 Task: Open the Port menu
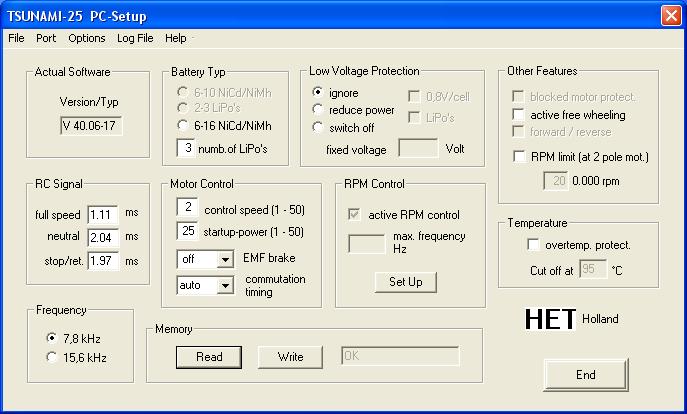tap(46, 38)
